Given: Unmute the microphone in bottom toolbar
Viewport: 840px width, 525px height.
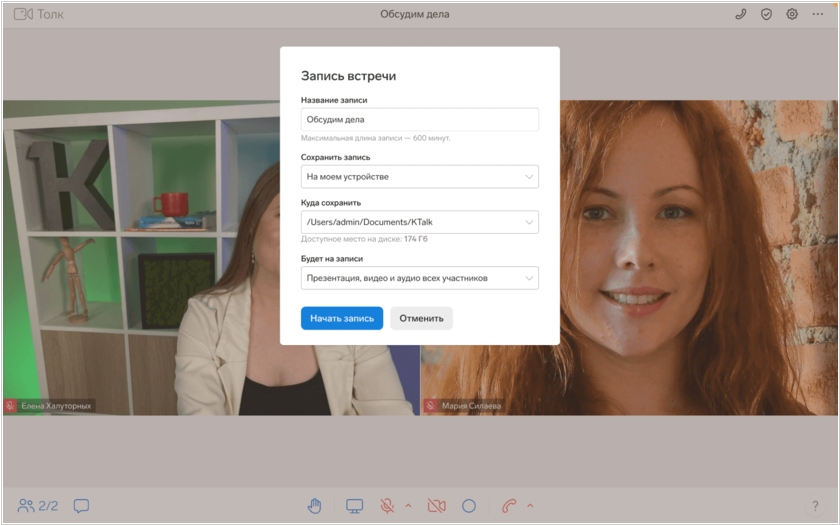Looking at the screenshot, I should (387, 505).
